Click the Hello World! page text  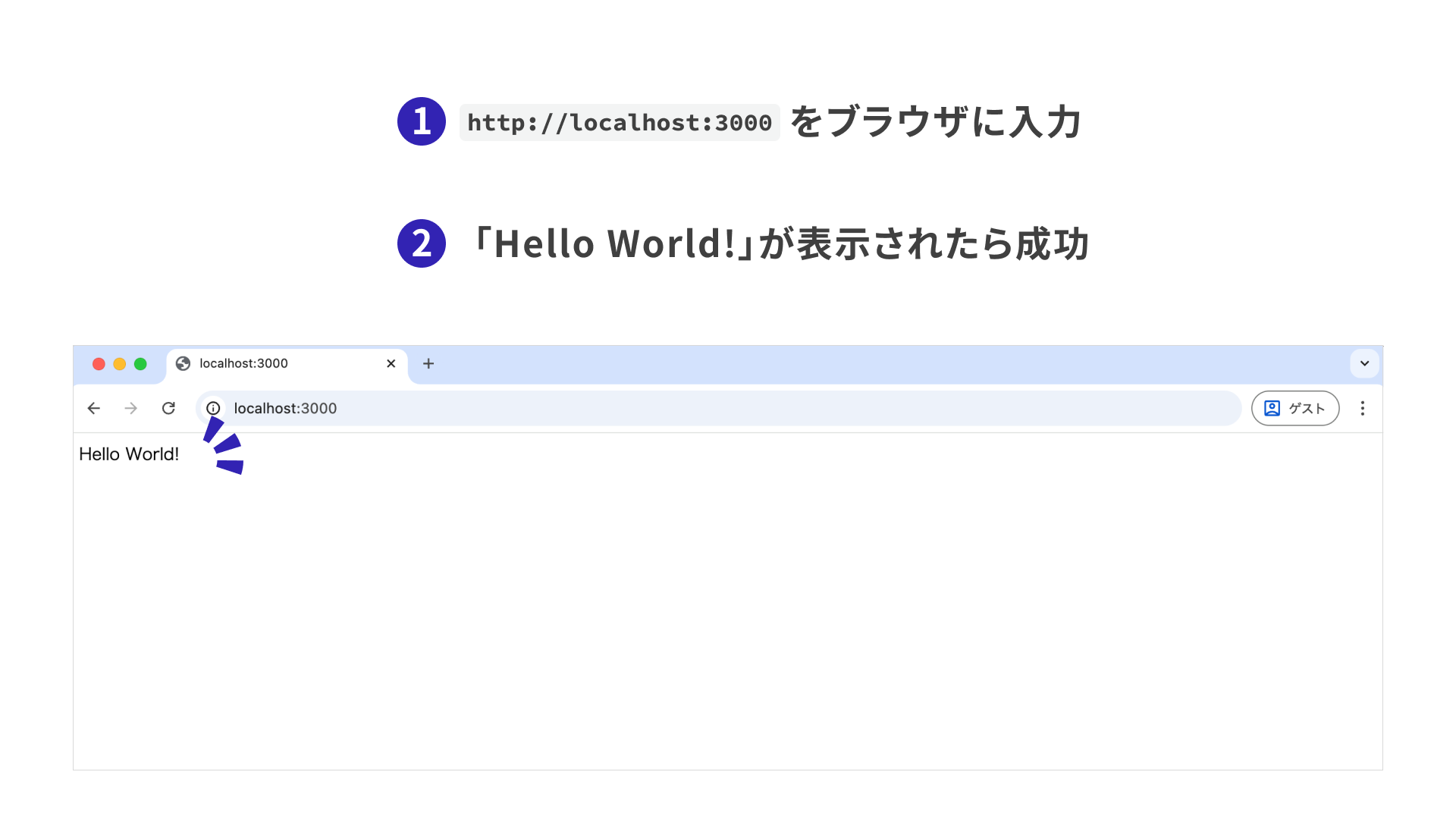coord(129,454)
